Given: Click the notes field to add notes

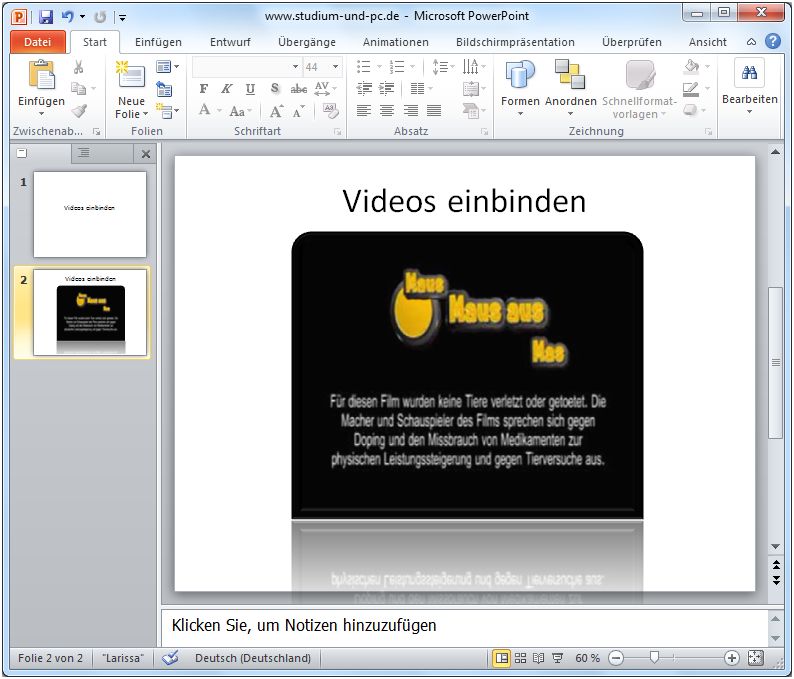Looking at the screenshot, I should tap(464, 626).
